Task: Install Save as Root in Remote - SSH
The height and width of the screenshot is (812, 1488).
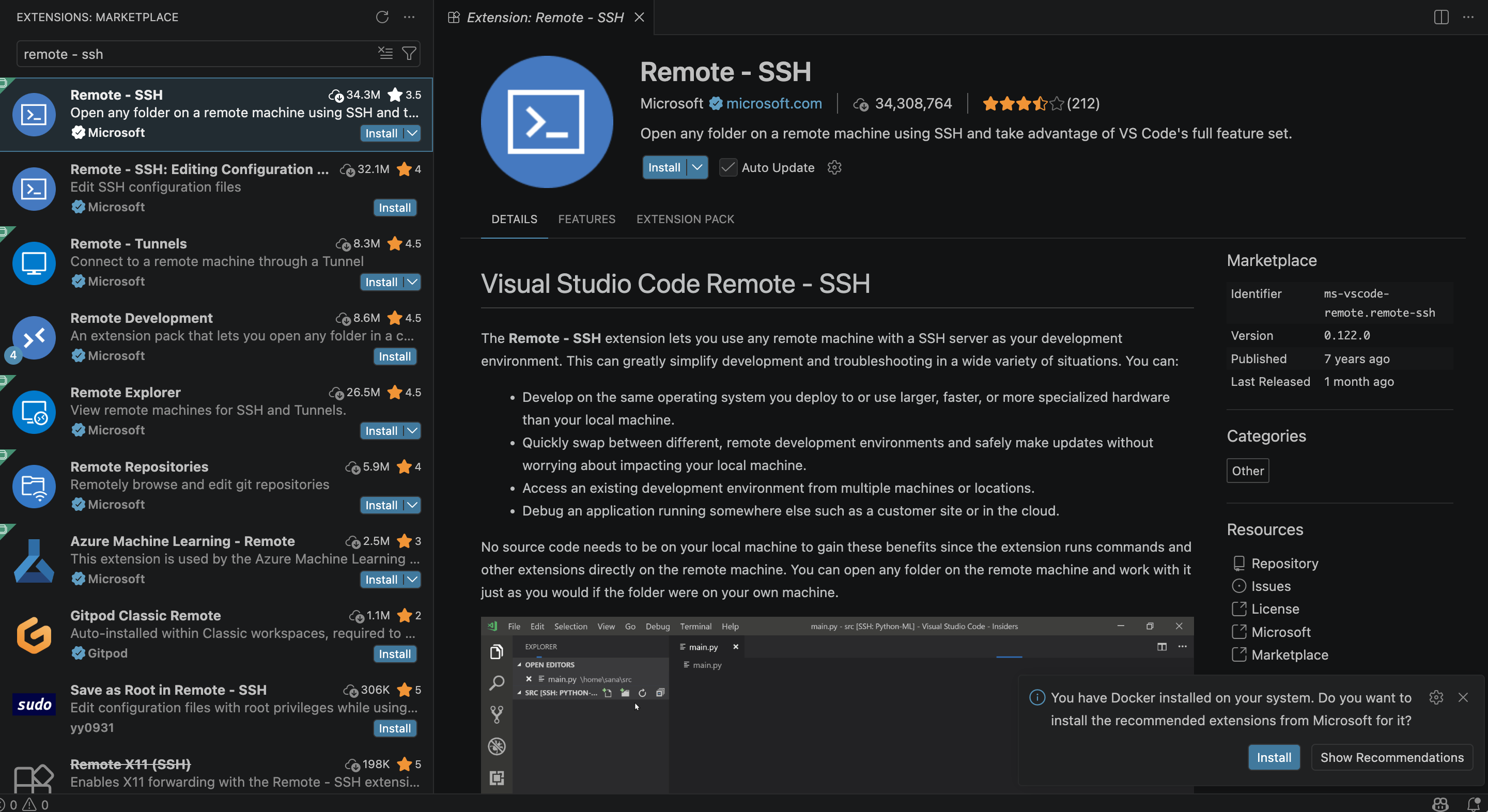Action: click(395, 728)
